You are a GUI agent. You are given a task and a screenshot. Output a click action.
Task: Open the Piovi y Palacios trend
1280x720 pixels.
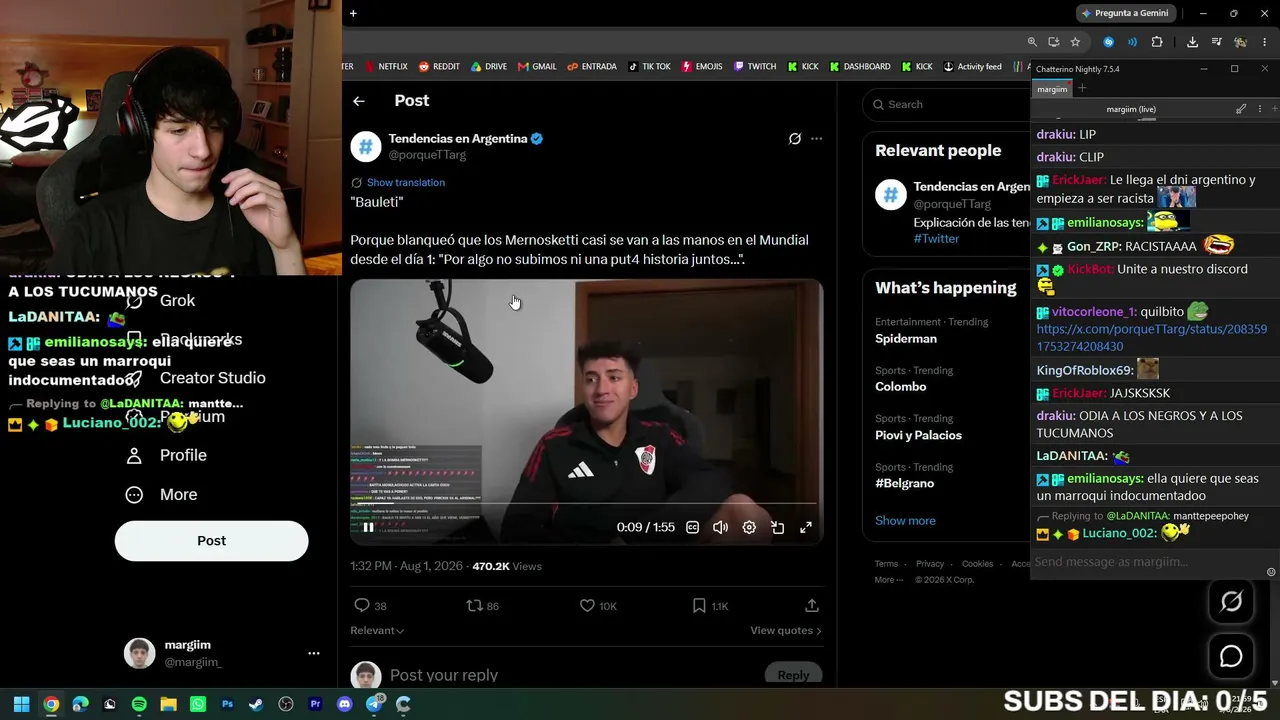coord(918,435)
